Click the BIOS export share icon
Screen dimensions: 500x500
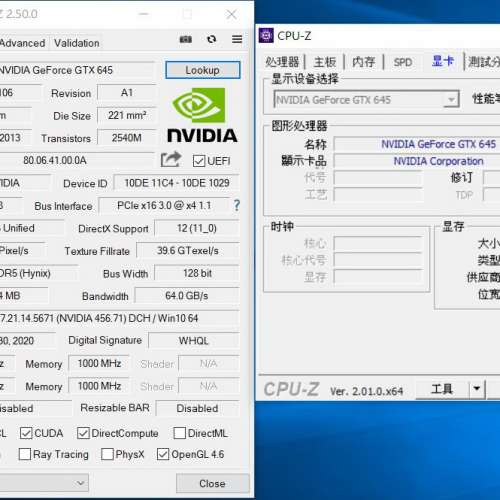(171, 159)
